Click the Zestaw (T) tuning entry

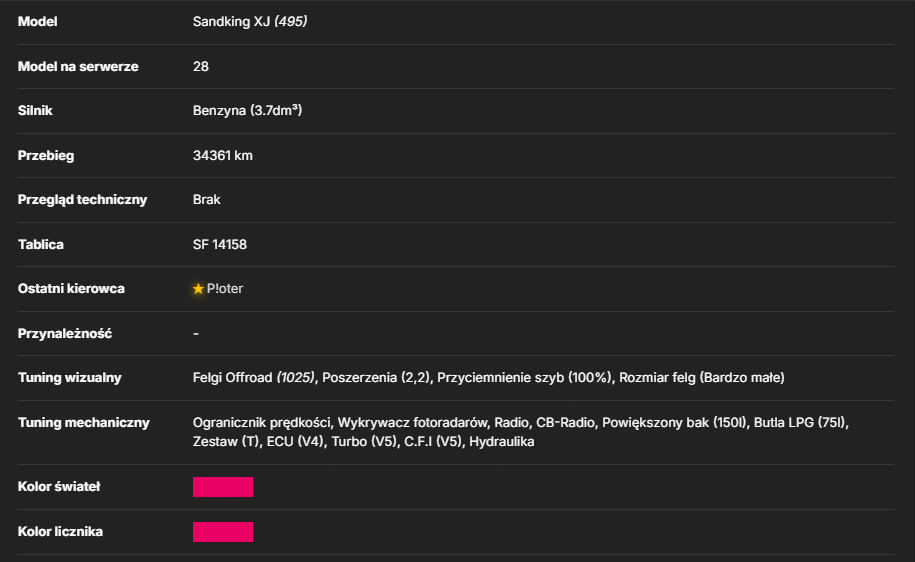[225, 441]
